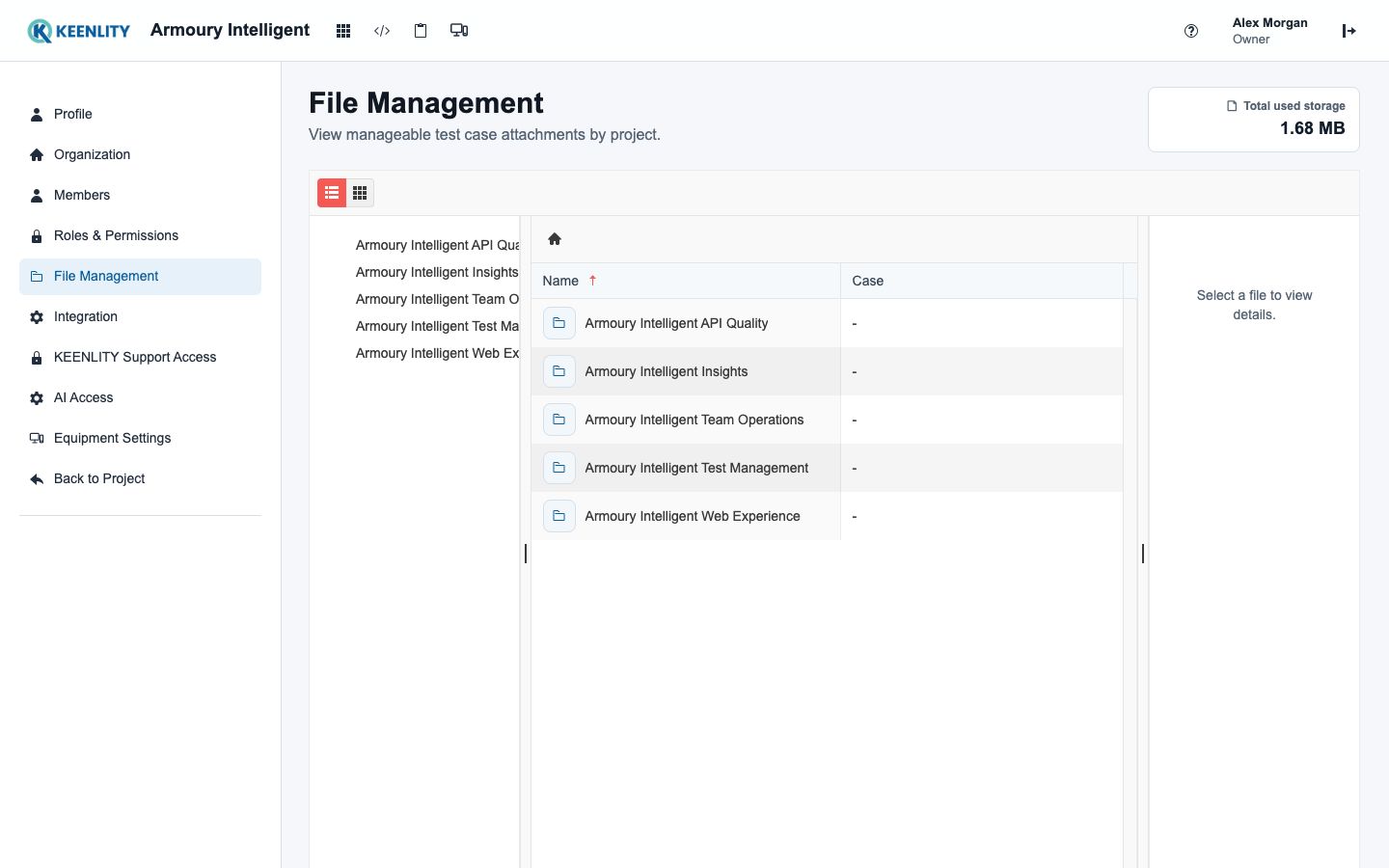Click the Case column header
Screen dimensions: 1389x868
(x=982, y=281)
